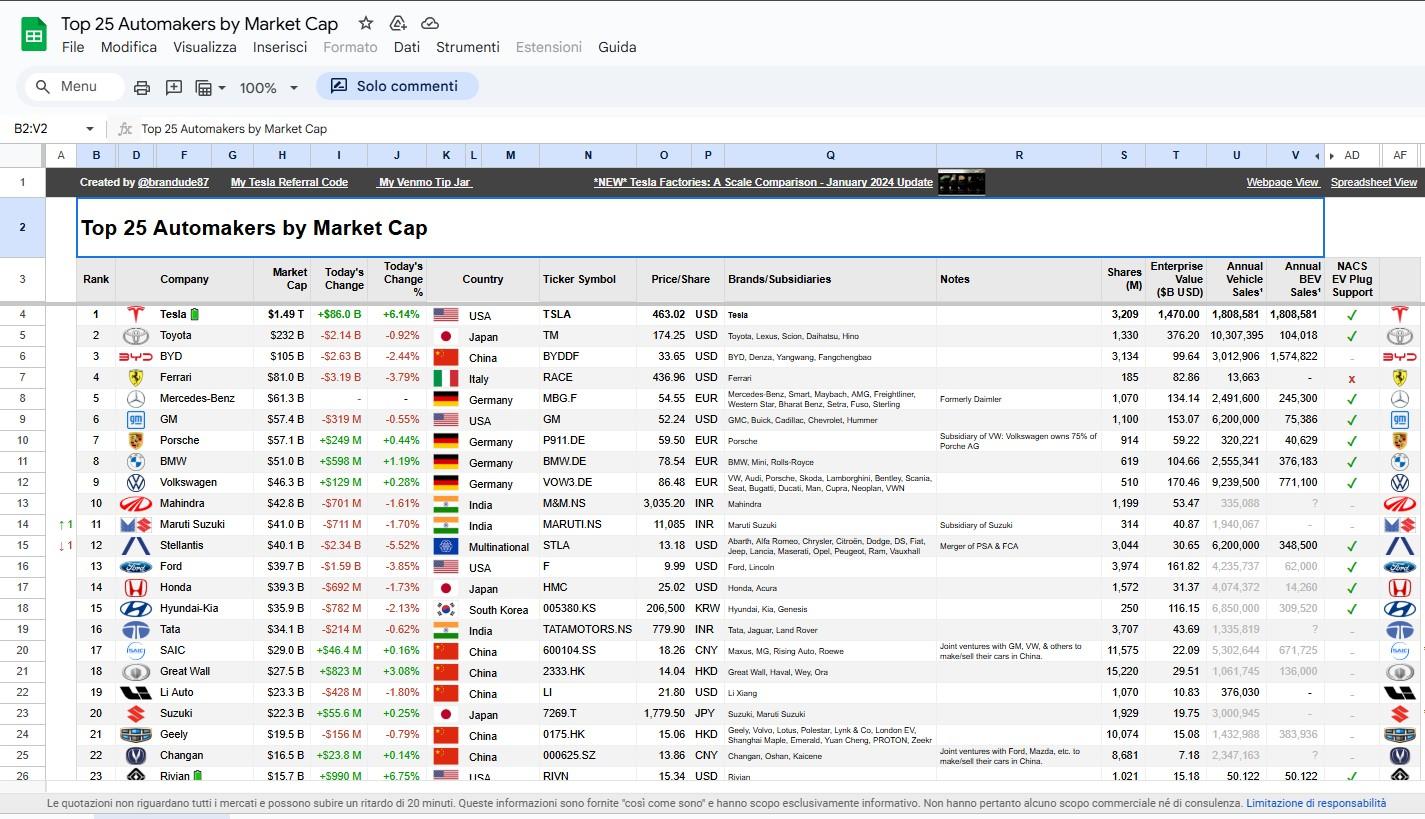This screenshot has height=819, width=1425.
Task: Select the Formerly Daimler note cell
Action: [x=1019, y=398]
